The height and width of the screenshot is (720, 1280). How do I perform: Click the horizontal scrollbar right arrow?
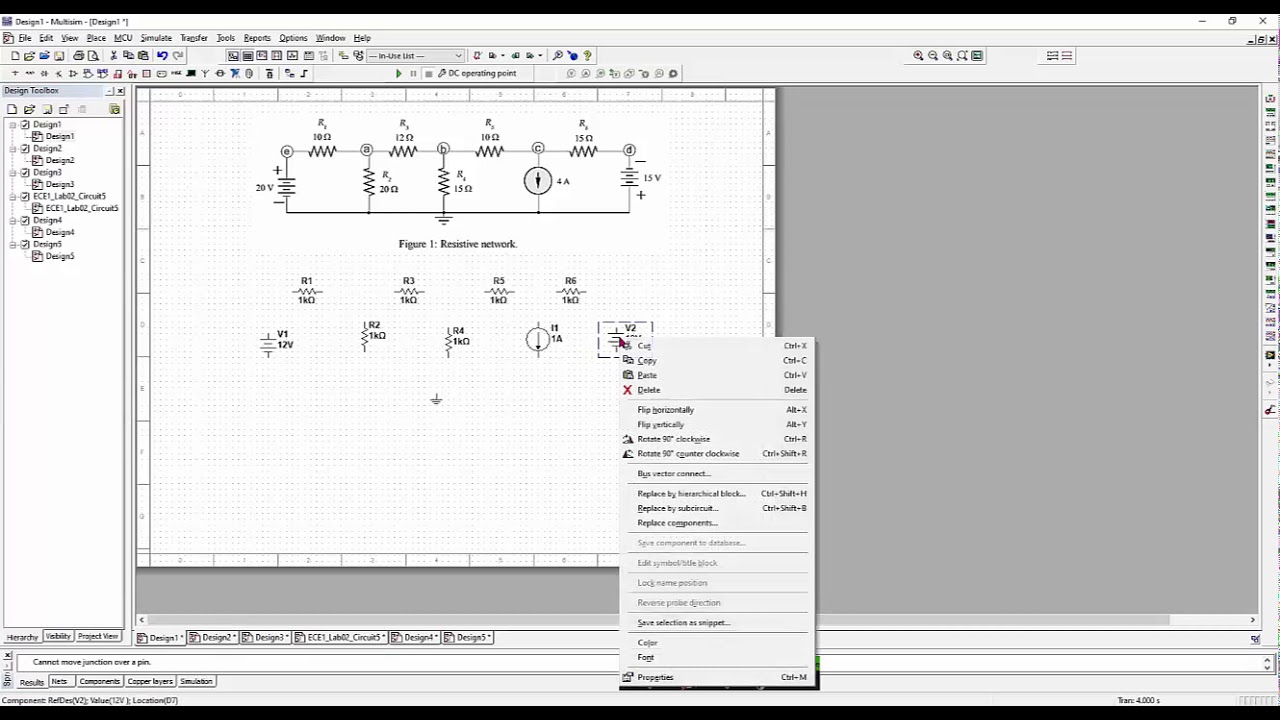pyautogui.click(x=1252, y=620)
